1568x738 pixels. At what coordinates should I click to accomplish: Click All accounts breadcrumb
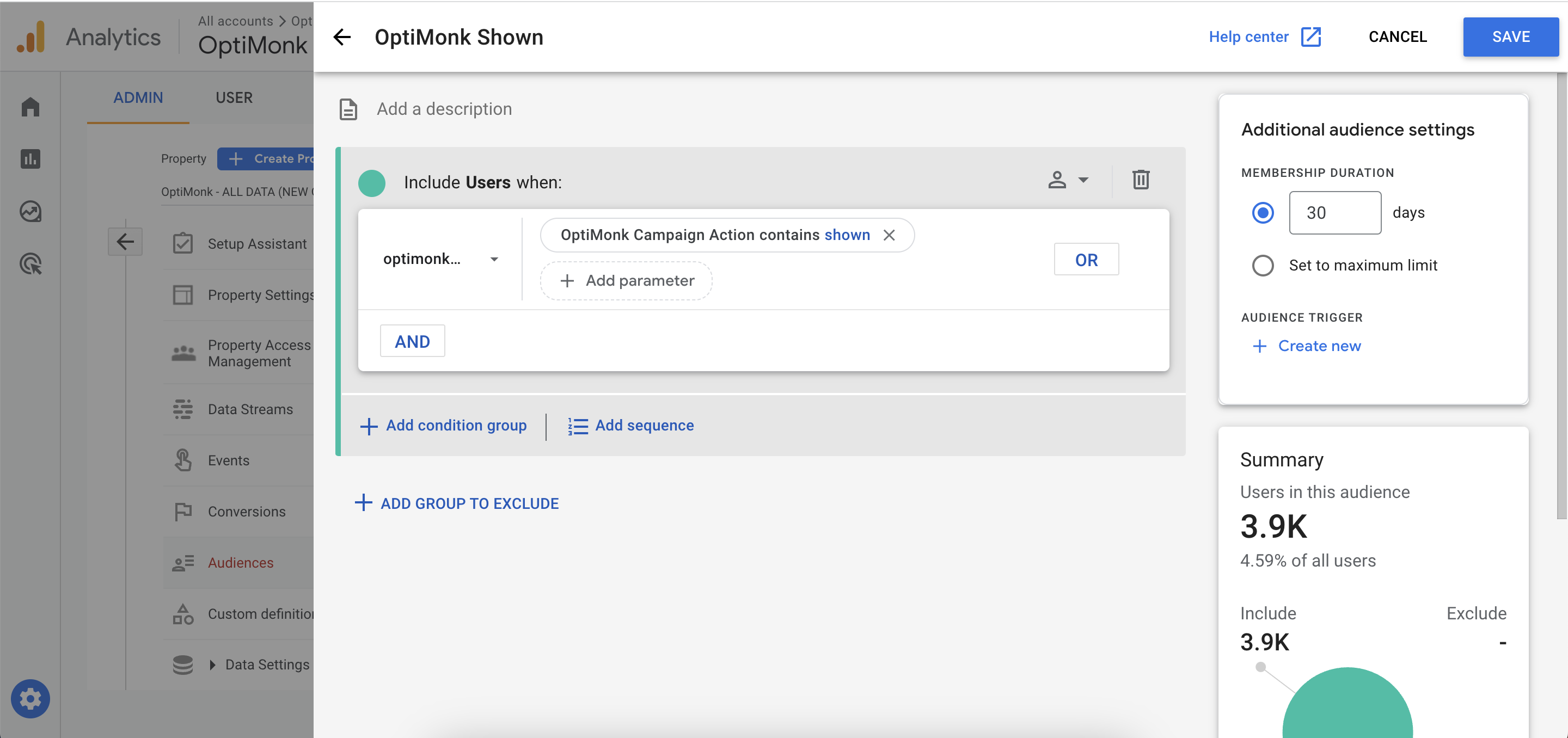(236, 21)
